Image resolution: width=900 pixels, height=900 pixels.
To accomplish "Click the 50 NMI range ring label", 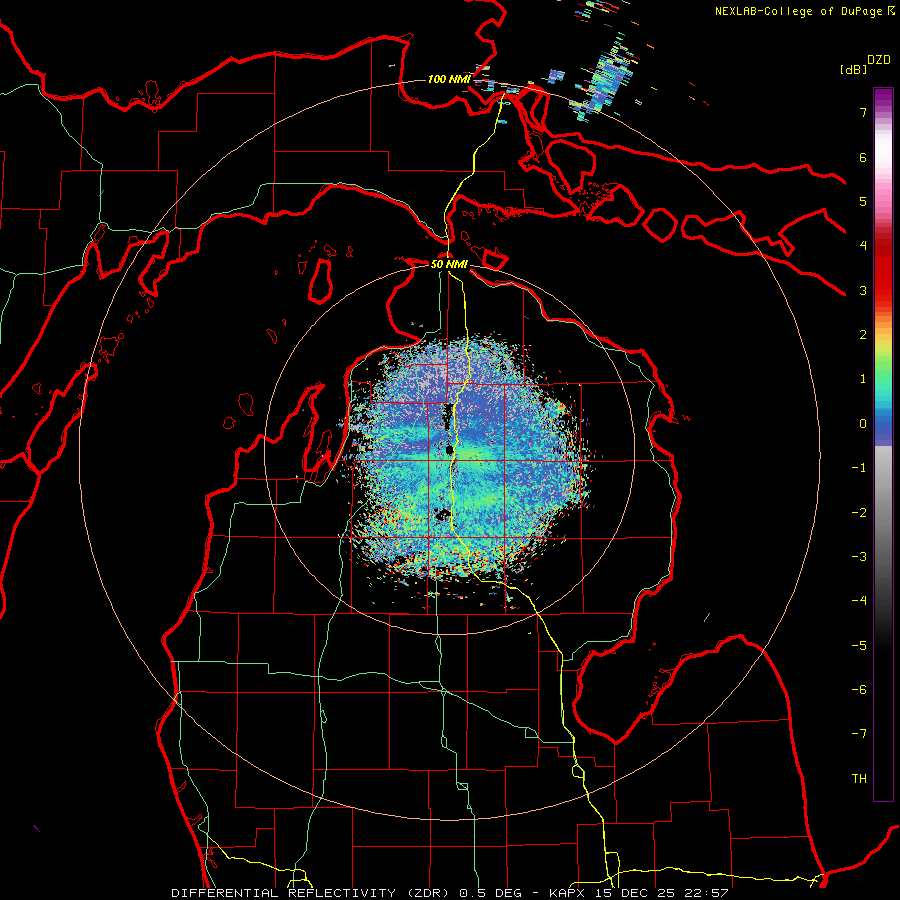I will (x=449, y=264).
